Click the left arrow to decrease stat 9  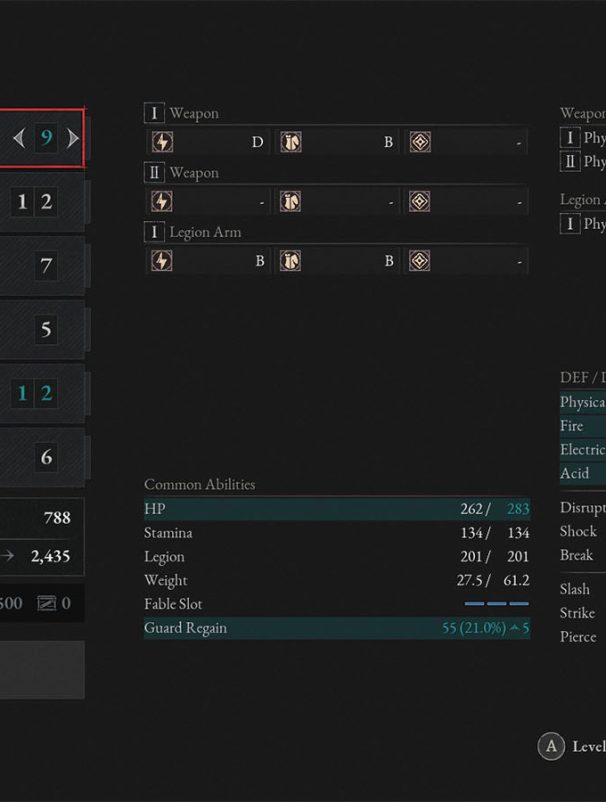(19, 138)
